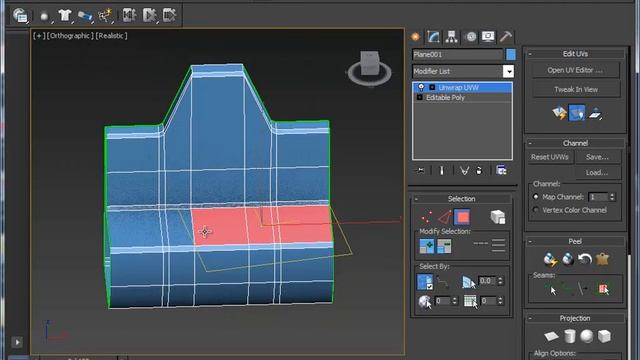This screenshot has width=640, height=360.
Task: Click Select by Material ID icon
Action: click(x=425, y=302)
